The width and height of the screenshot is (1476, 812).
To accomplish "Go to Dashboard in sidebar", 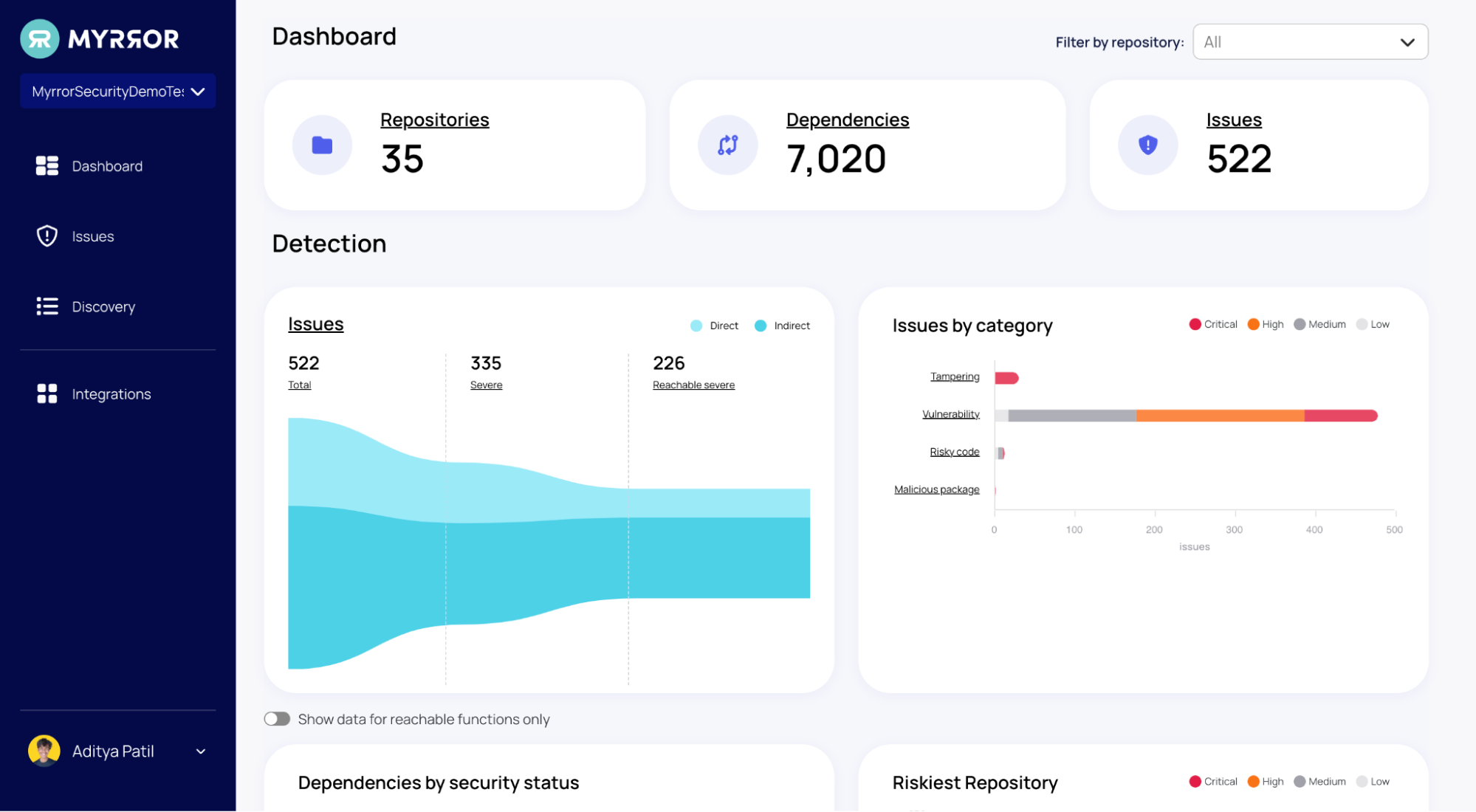I will (107, 166).
